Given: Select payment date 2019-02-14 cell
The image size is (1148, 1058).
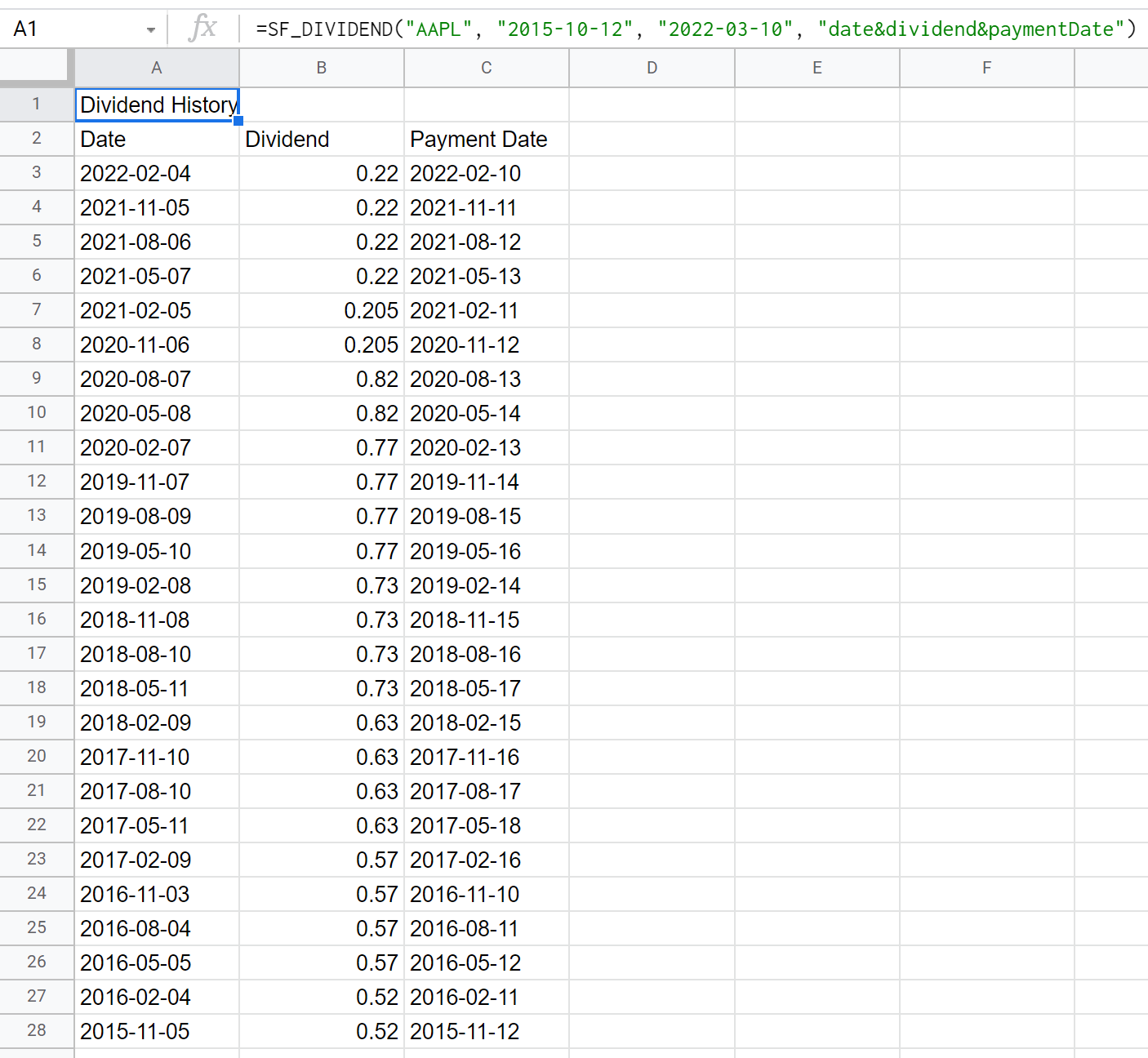Looking at the screenshot, I should (x=487, y=585).
